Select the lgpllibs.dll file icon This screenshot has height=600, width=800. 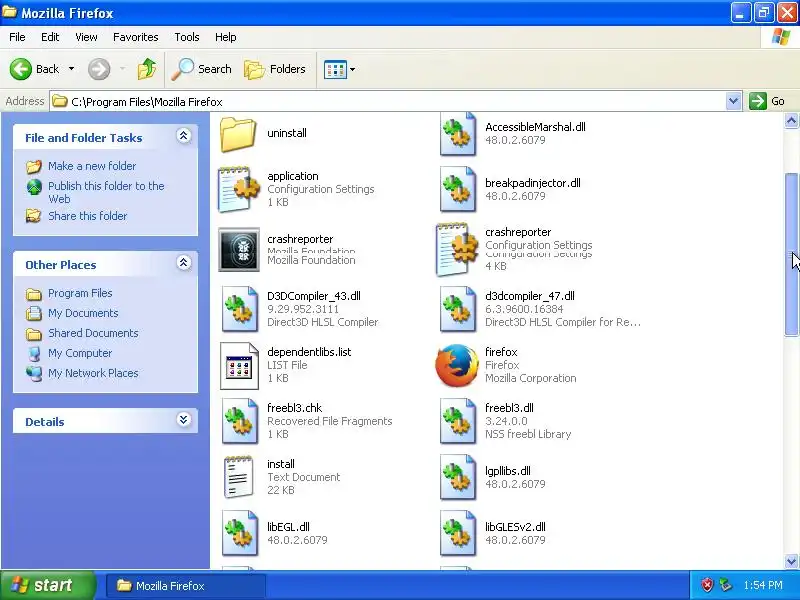point(458,477)
